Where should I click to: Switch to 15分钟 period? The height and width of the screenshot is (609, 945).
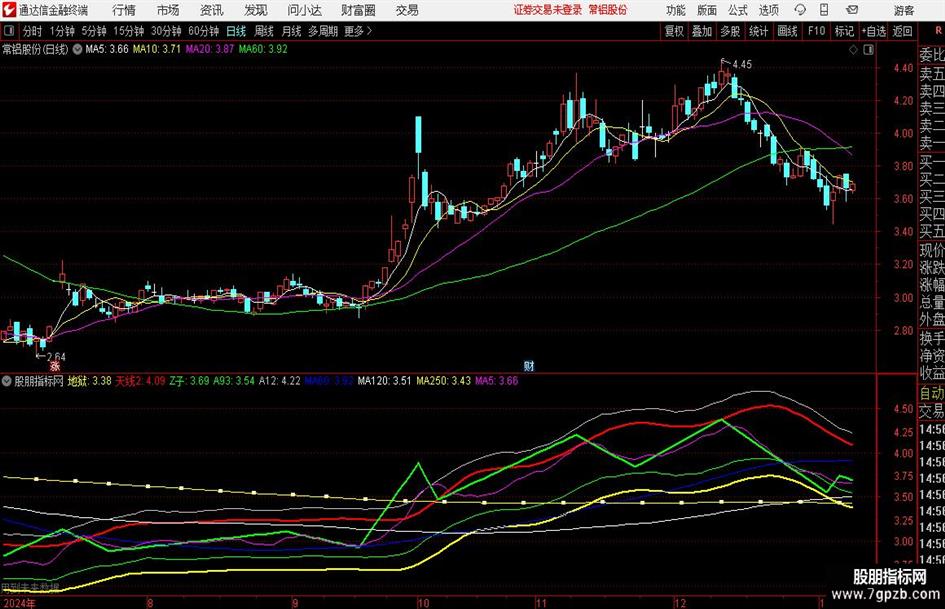[128, 31]
